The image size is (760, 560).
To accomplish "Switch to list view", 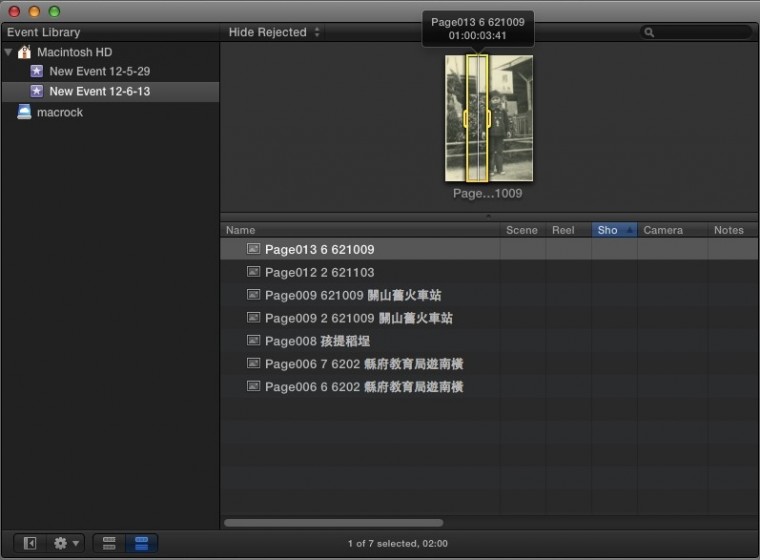I will coord(141,543).
